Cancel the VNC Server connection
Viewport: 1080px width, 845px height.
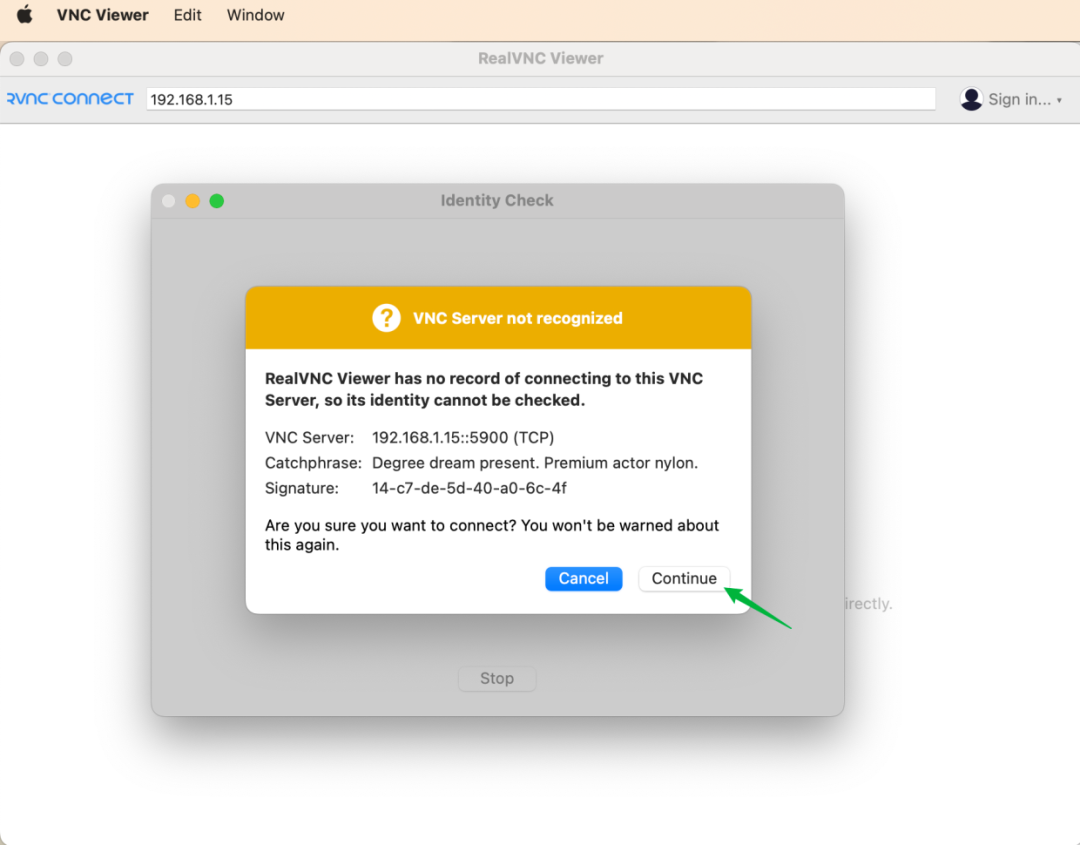click(x=583, y=578)
